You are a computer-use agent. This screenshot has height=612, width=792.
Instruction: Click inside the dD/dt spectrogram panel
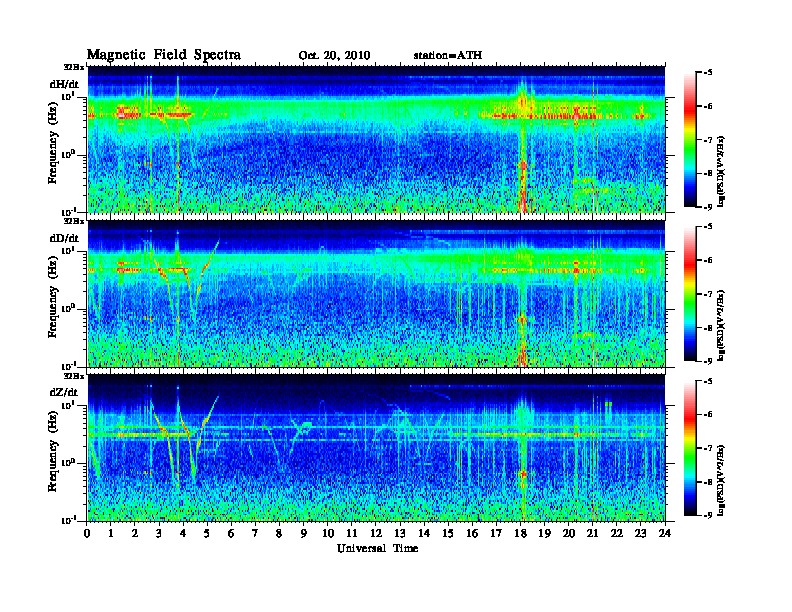click(x=376, y=293)
